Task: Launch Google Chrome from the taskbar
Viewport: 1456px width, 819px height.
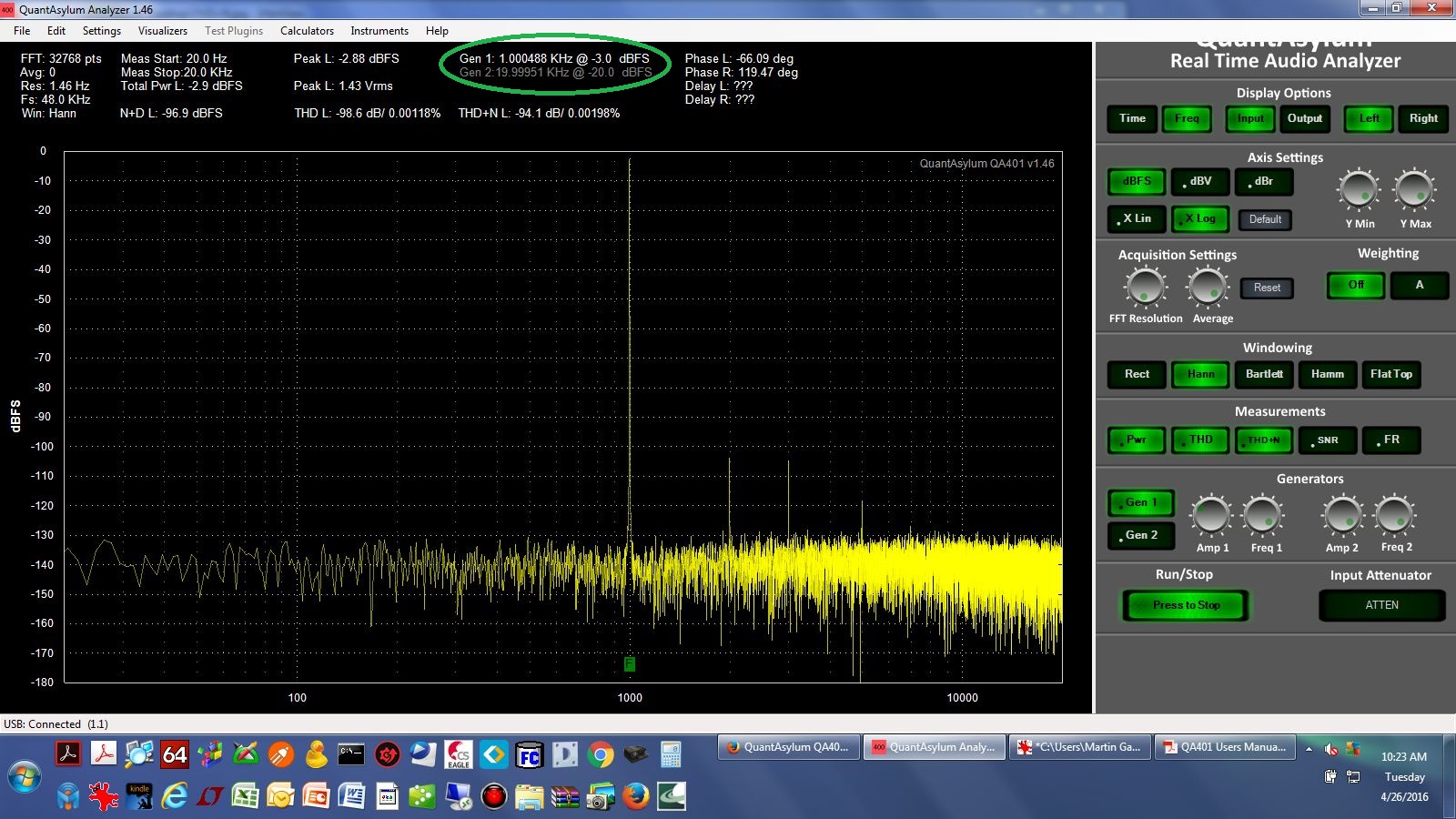Action: pyautogui.click(x=600, y=754)
